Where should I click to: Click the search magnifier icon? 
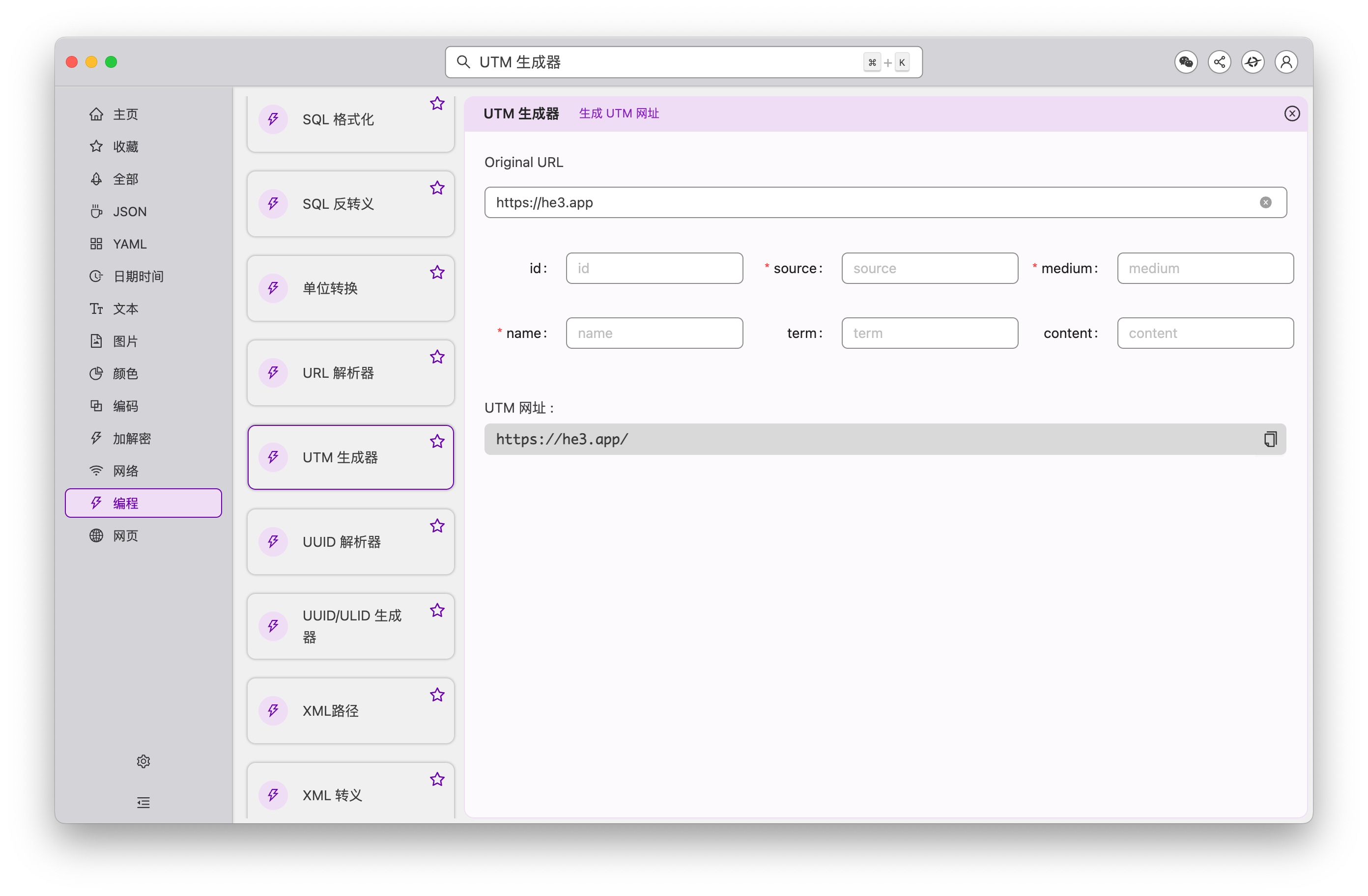(463, 62)
